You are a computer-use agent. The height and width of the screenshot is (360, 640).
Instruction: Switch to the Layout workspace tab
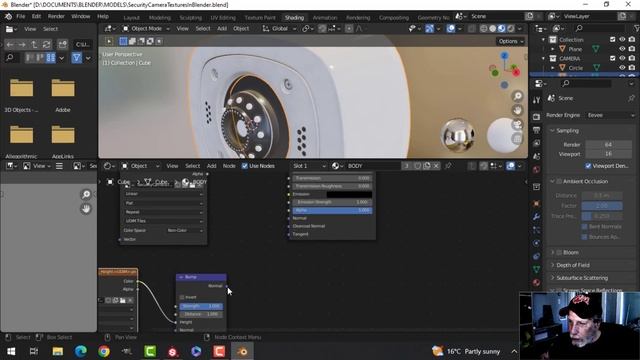[131, 18]
